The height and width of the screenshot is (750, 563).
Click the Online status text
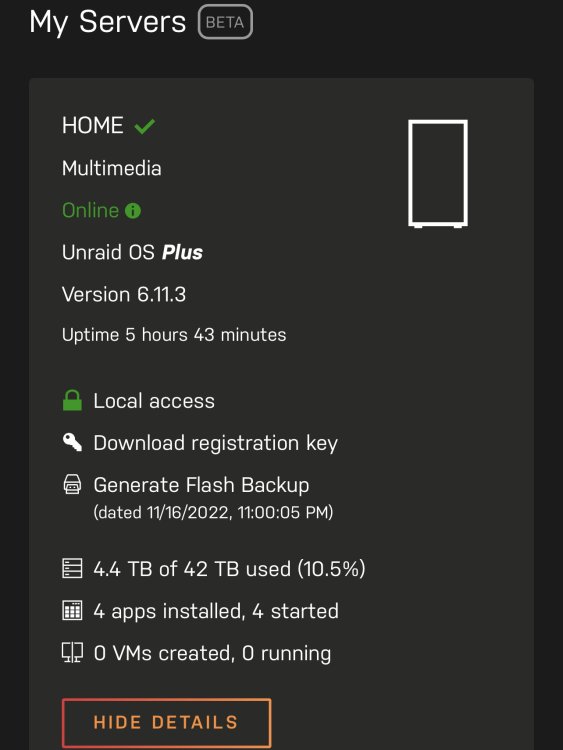(90, 210)
